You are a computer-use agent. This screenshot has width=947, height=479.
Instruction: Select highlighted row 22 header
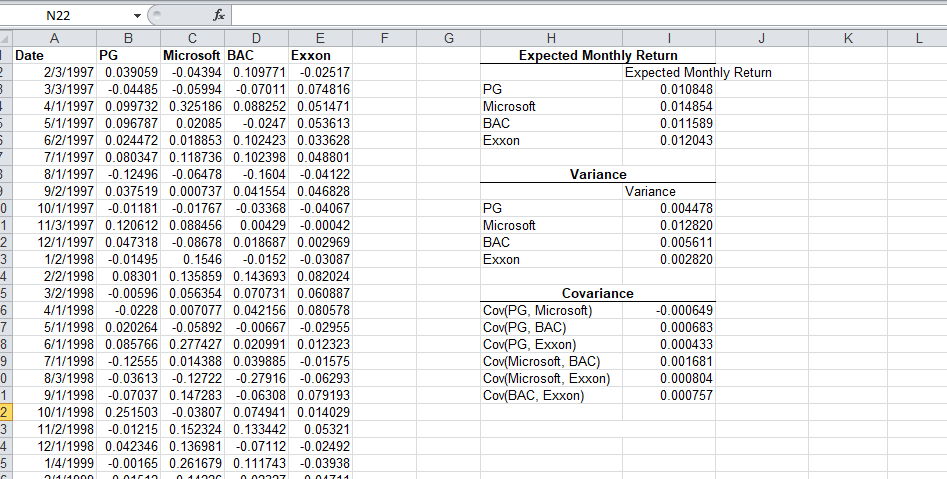[x=5, y=413]
